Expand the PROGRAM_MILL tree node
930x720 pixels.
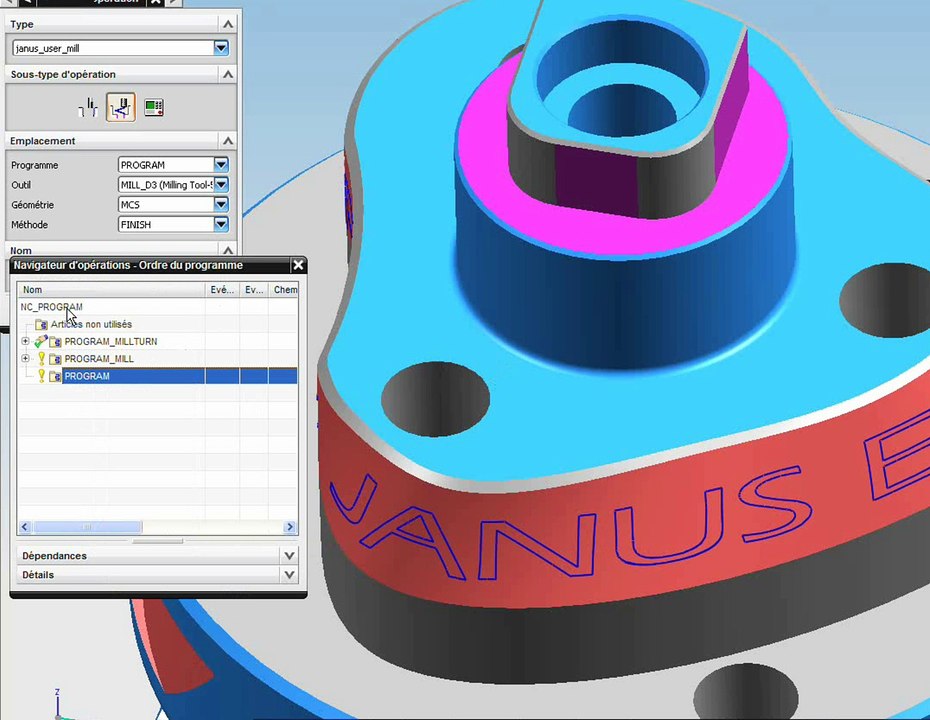pyautogui.click(x=25, y=359)
